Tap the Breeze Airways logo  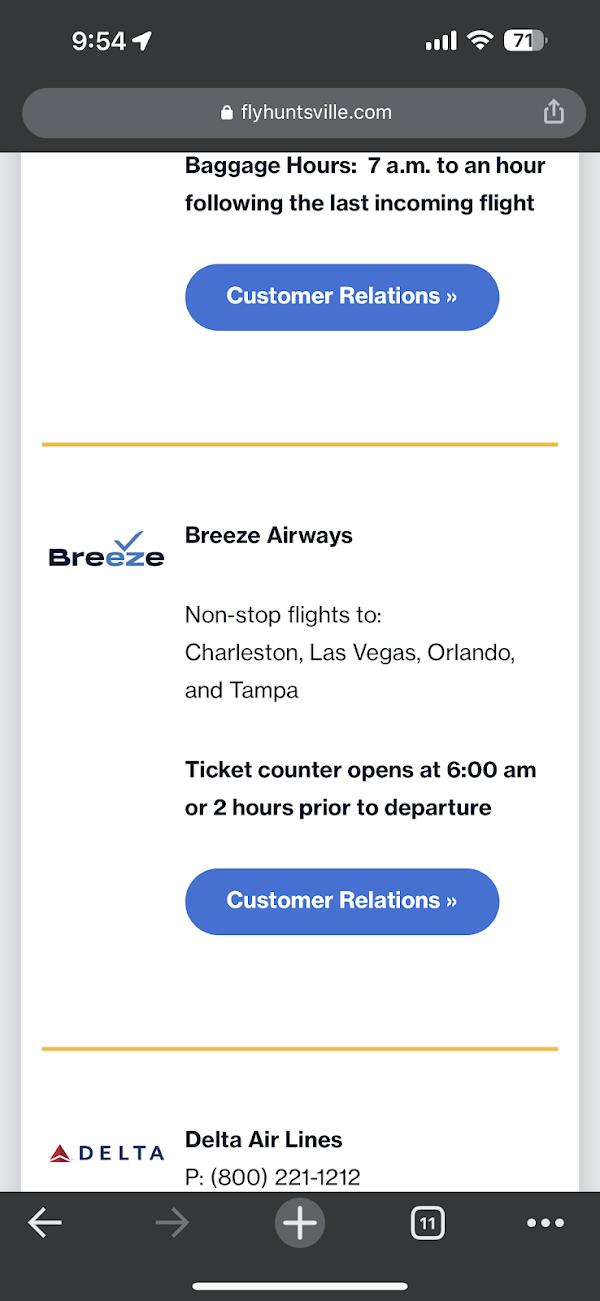coord(106,550)
